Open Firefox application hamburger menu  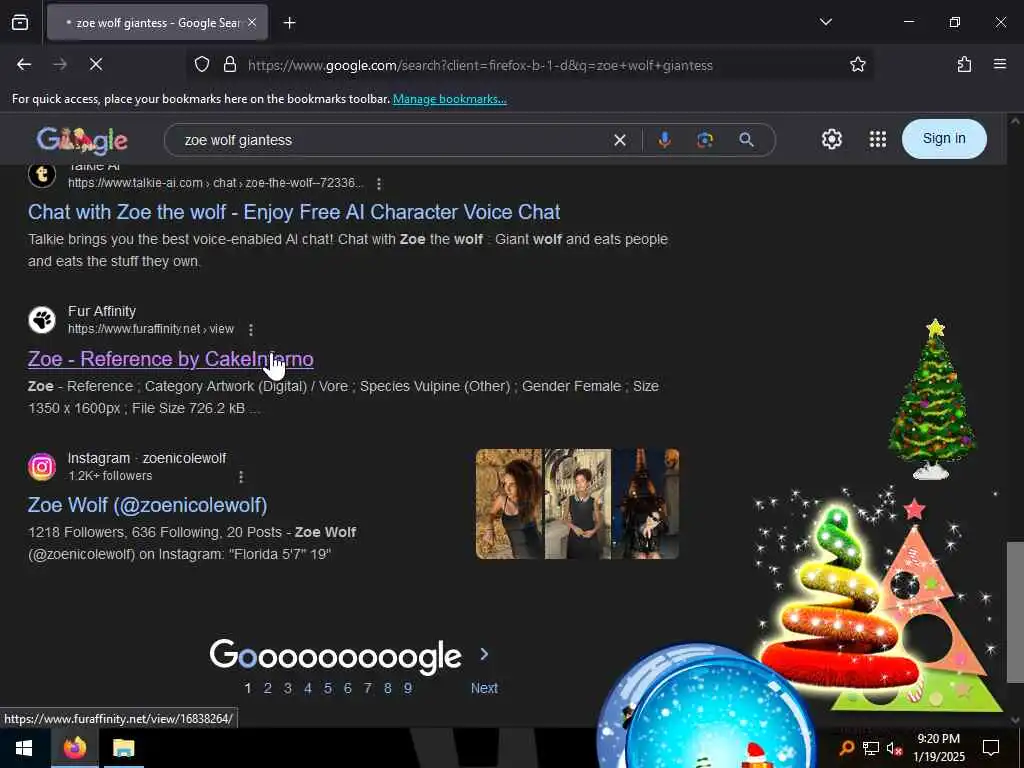(x=999, y=65)
